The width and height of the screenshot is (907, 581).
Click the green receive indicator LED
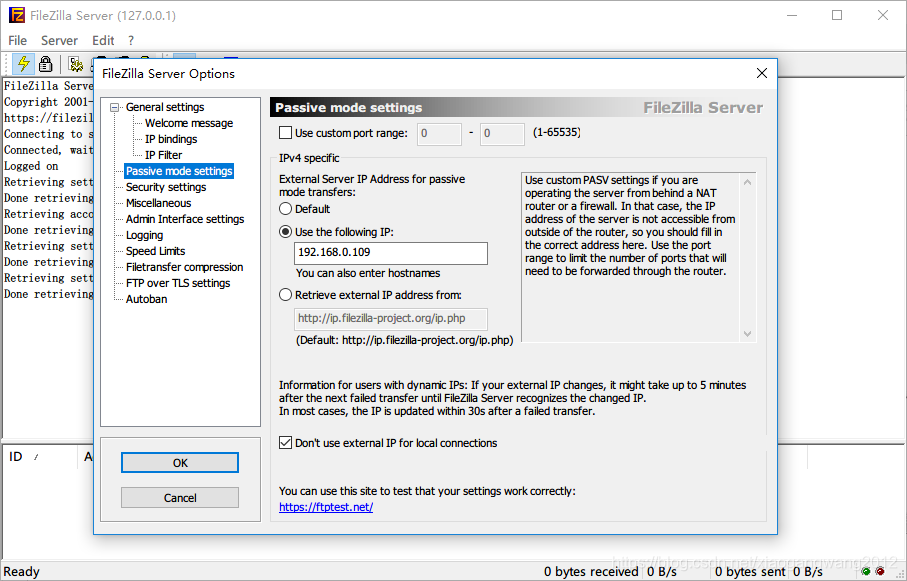pyautogui.click(x=866, y=571)
